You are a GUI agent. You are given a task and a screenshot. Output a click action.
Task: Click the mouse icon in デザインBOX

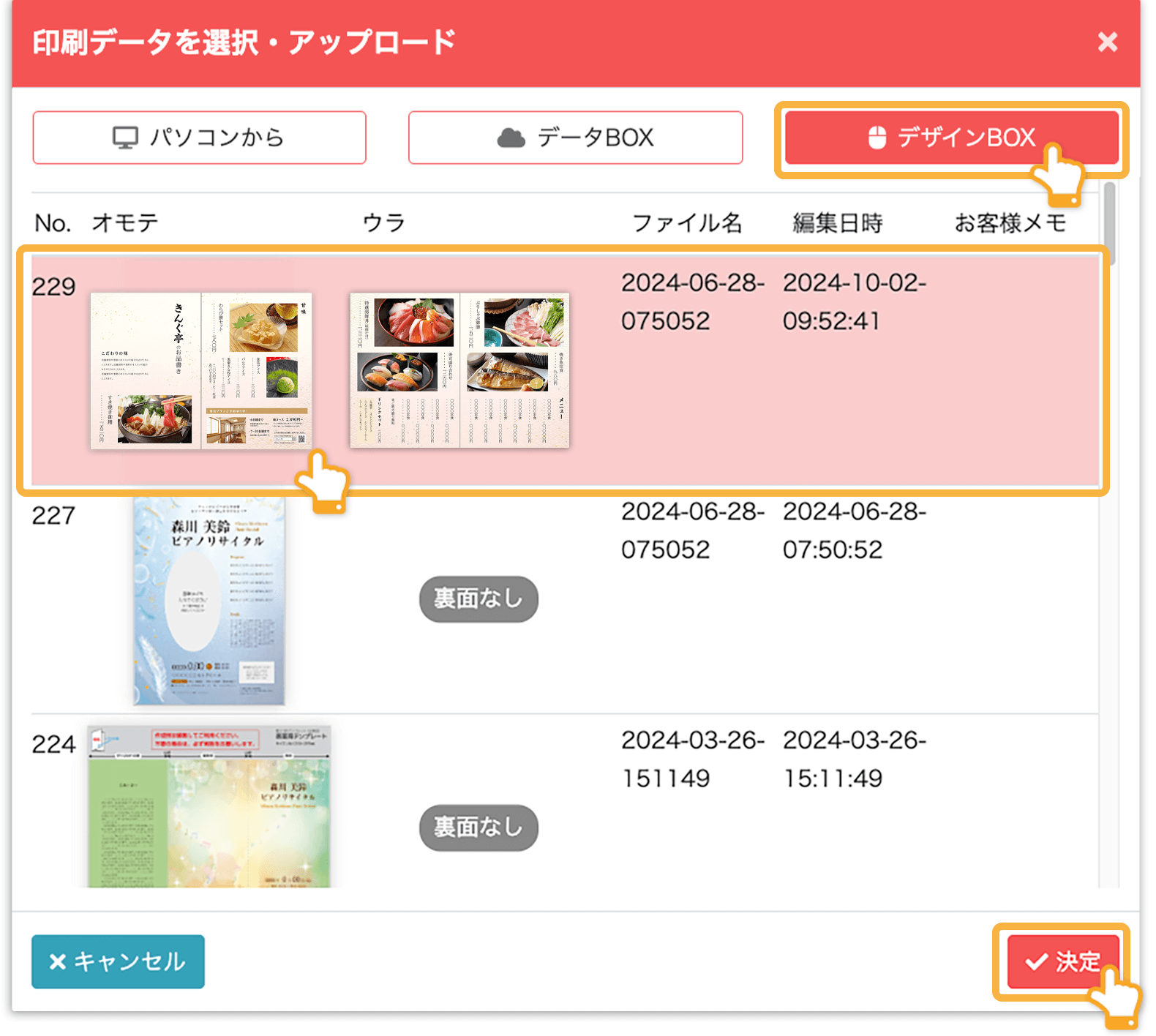tap(877, 138)
